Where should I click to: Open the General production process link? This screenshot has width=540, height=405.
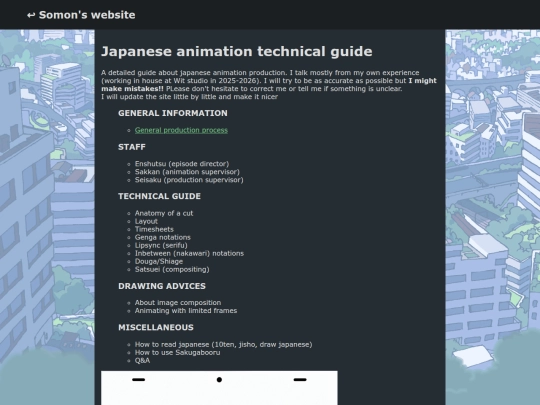(181, 130)
